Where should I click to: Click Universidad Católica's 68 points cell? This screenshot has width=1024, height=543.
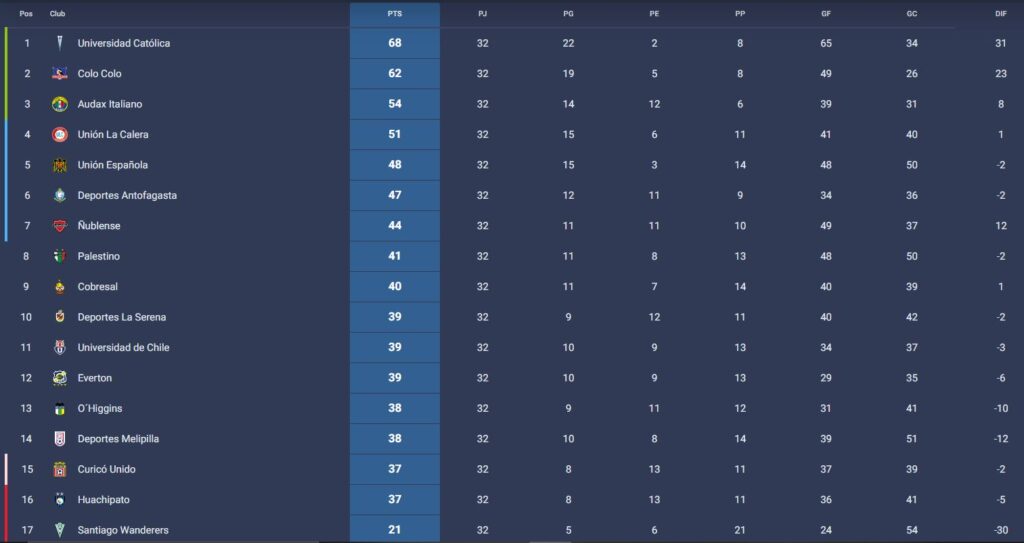click(x=394, y=43)
